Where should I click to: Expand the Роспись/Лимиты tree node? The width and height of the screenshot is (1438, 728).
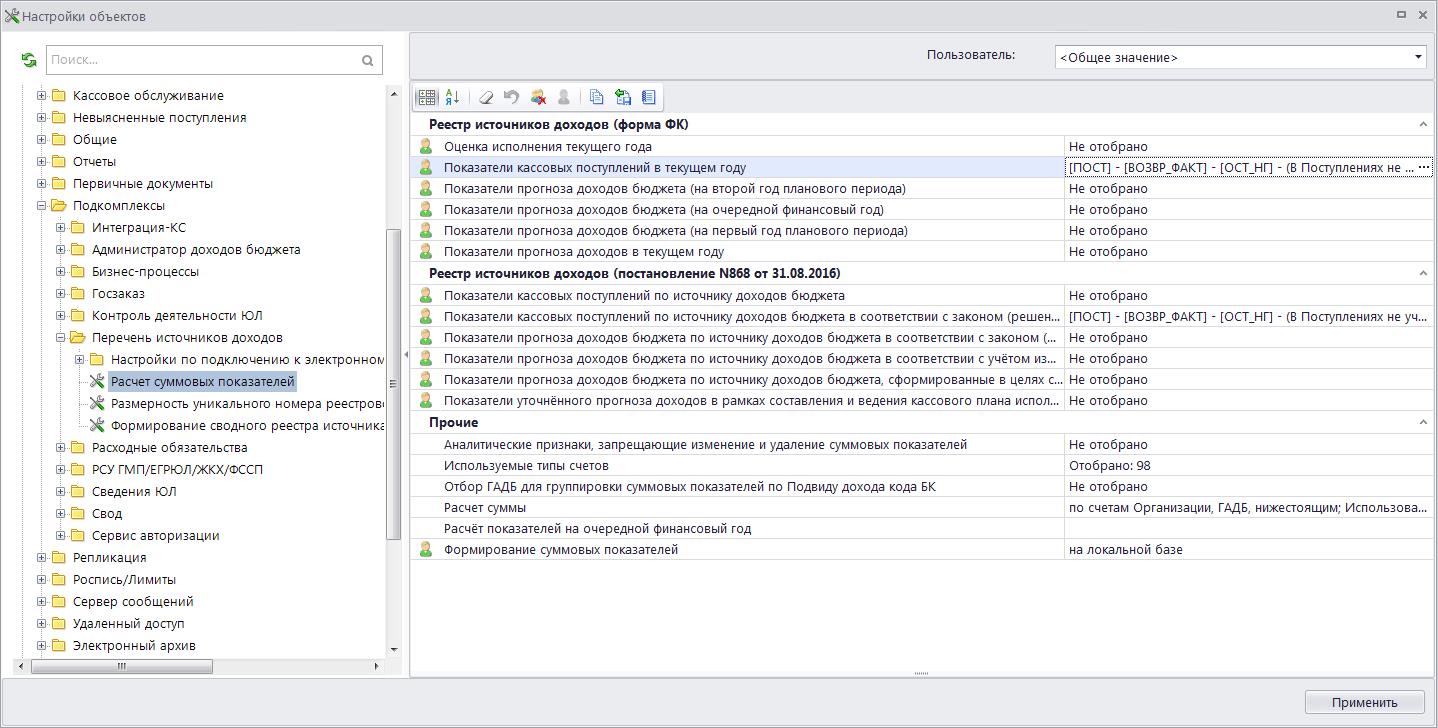42,580
